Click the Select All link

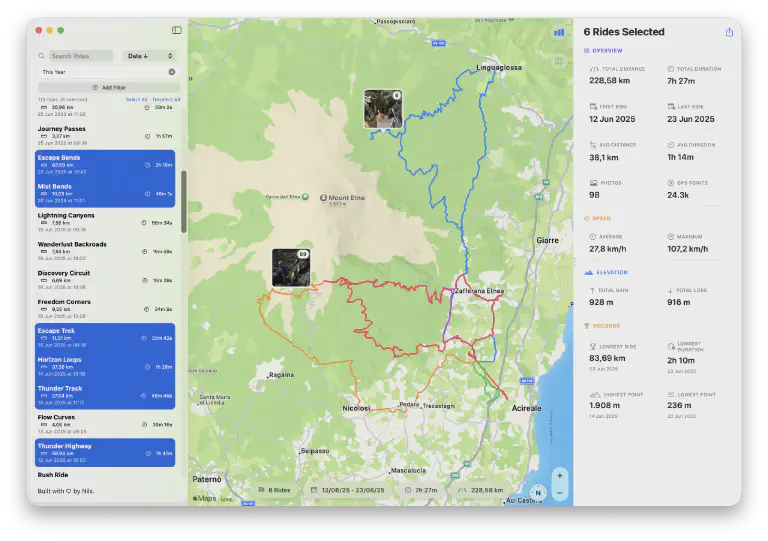[x=136, y=100]
